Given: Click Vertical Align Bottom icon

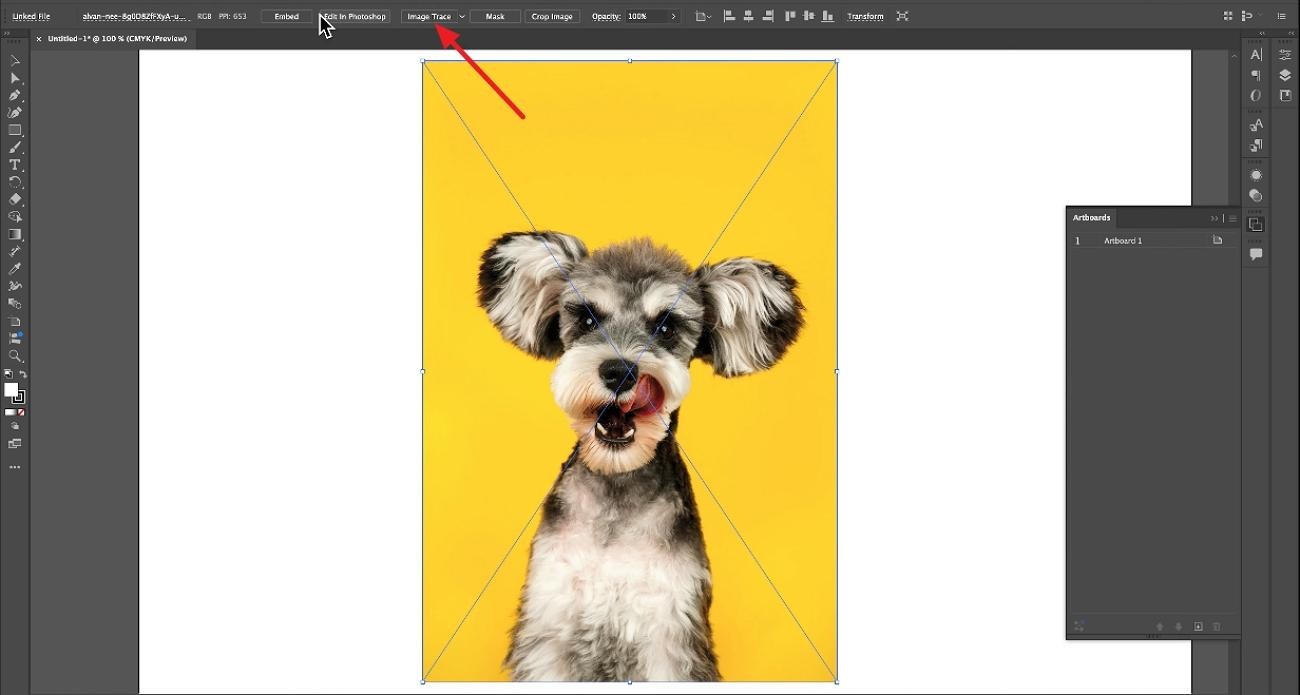Looking at the screenshot, I should pyautogui.click(x=828, y=16).
